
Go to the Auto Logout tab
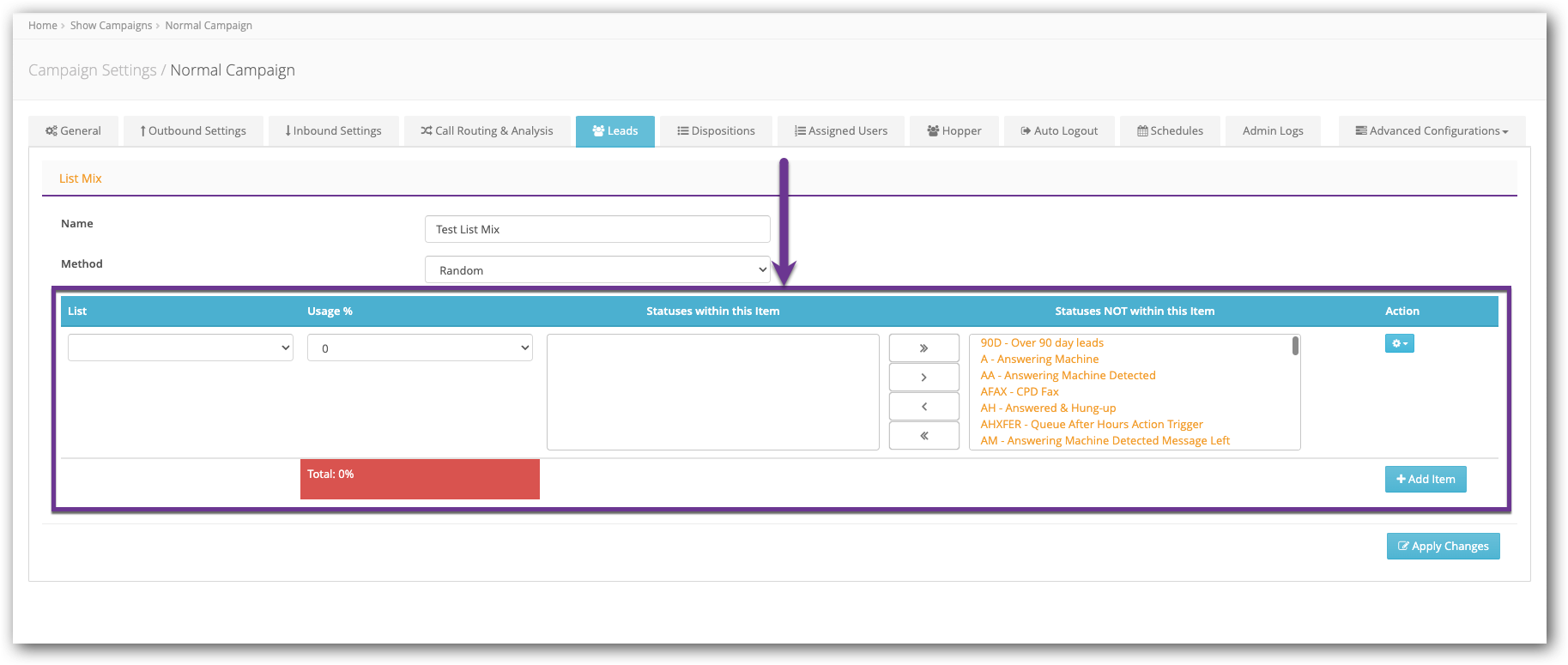click(1058, 131)
